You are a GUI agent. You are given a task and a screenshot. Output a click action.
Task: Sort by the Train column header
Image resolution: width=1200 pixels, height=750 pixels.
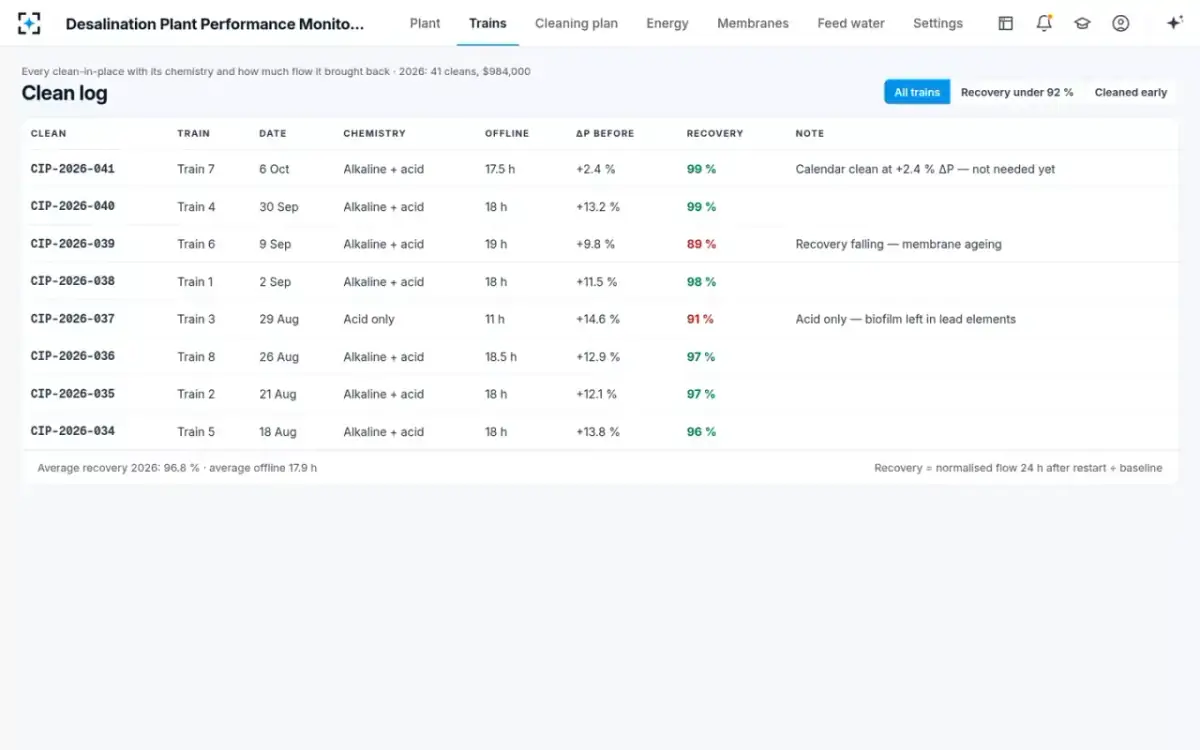click(194, 133)
